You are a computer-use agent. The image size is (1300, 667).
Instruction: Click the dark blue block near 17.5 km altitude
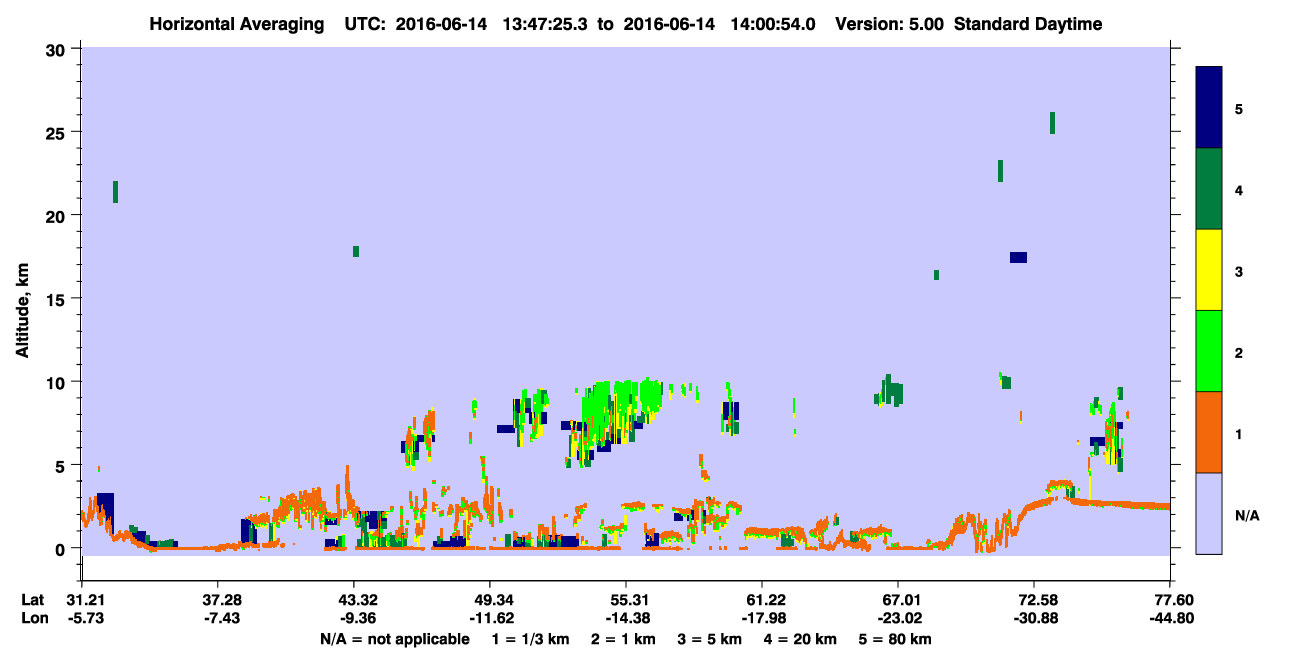1018,257
